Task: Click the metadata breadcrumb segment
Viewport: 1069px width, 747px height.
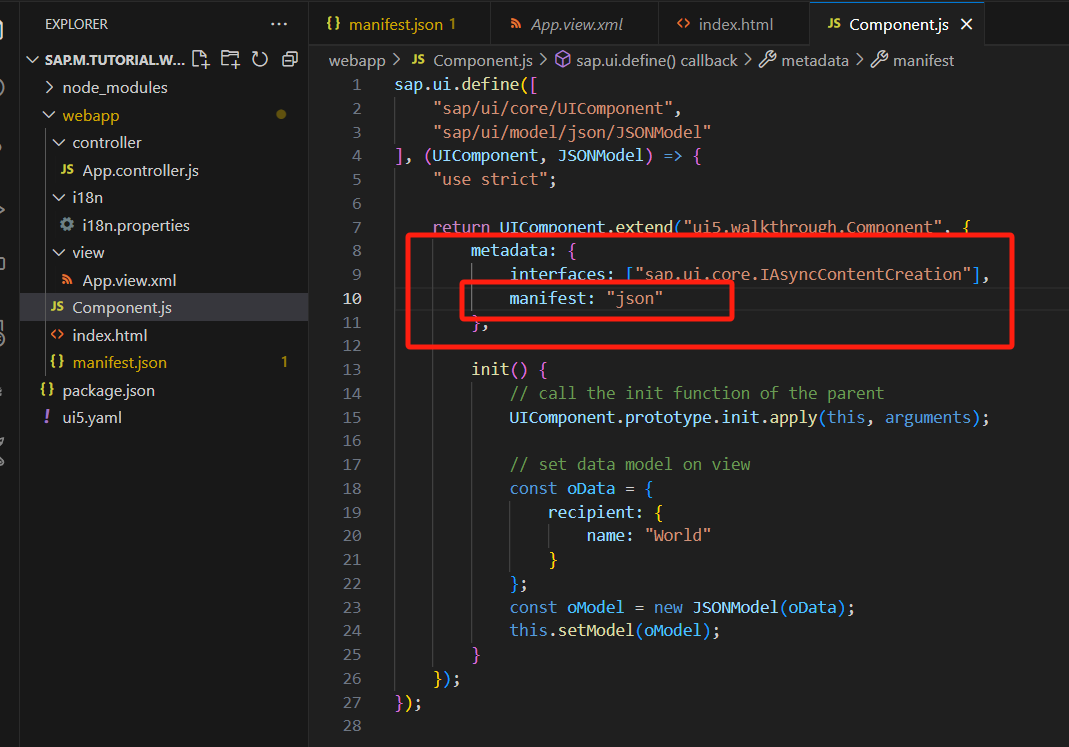Action: pyautogui.click(x=814, y=60)
